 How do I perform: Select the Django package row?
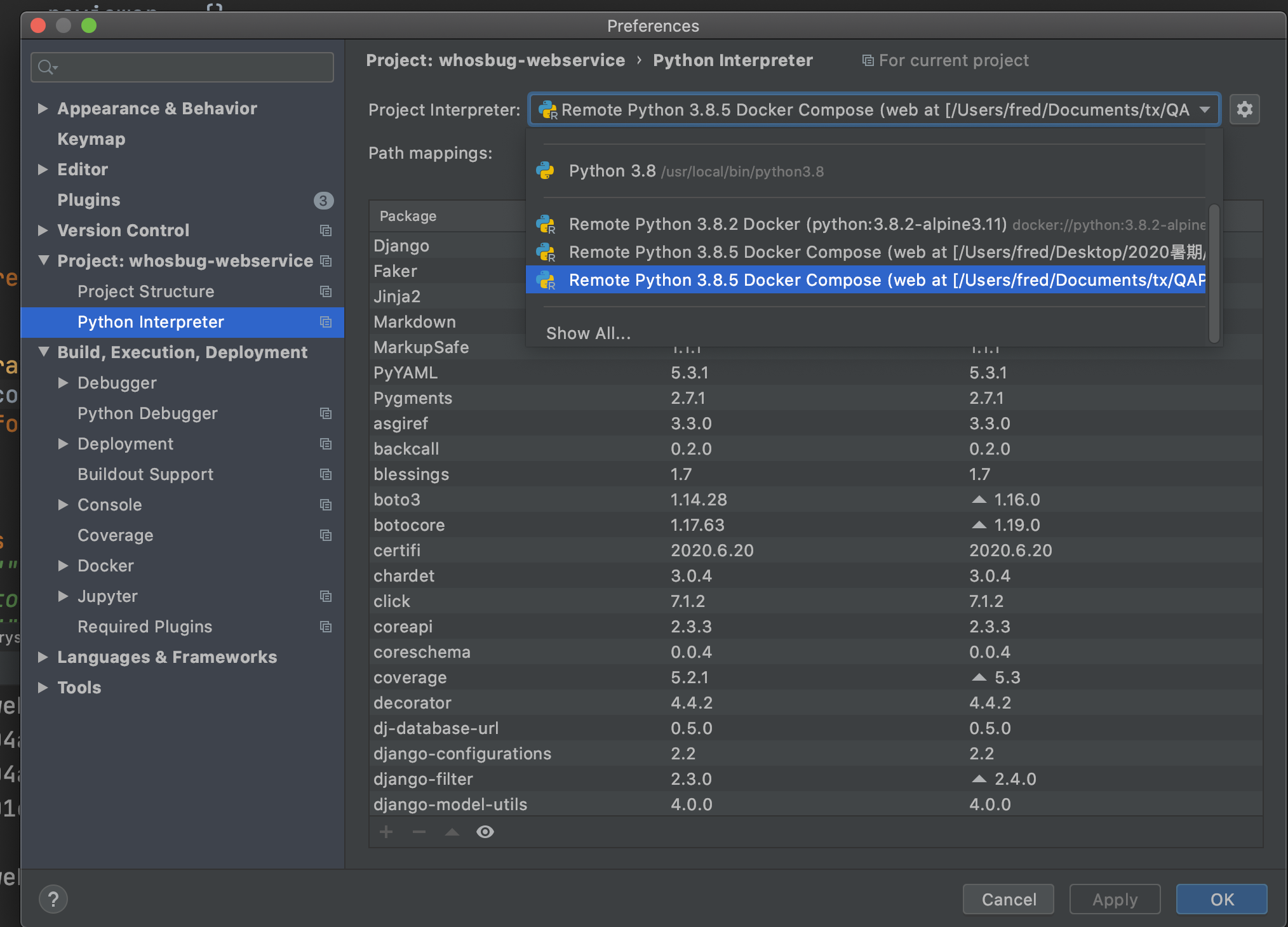(448, 246)
